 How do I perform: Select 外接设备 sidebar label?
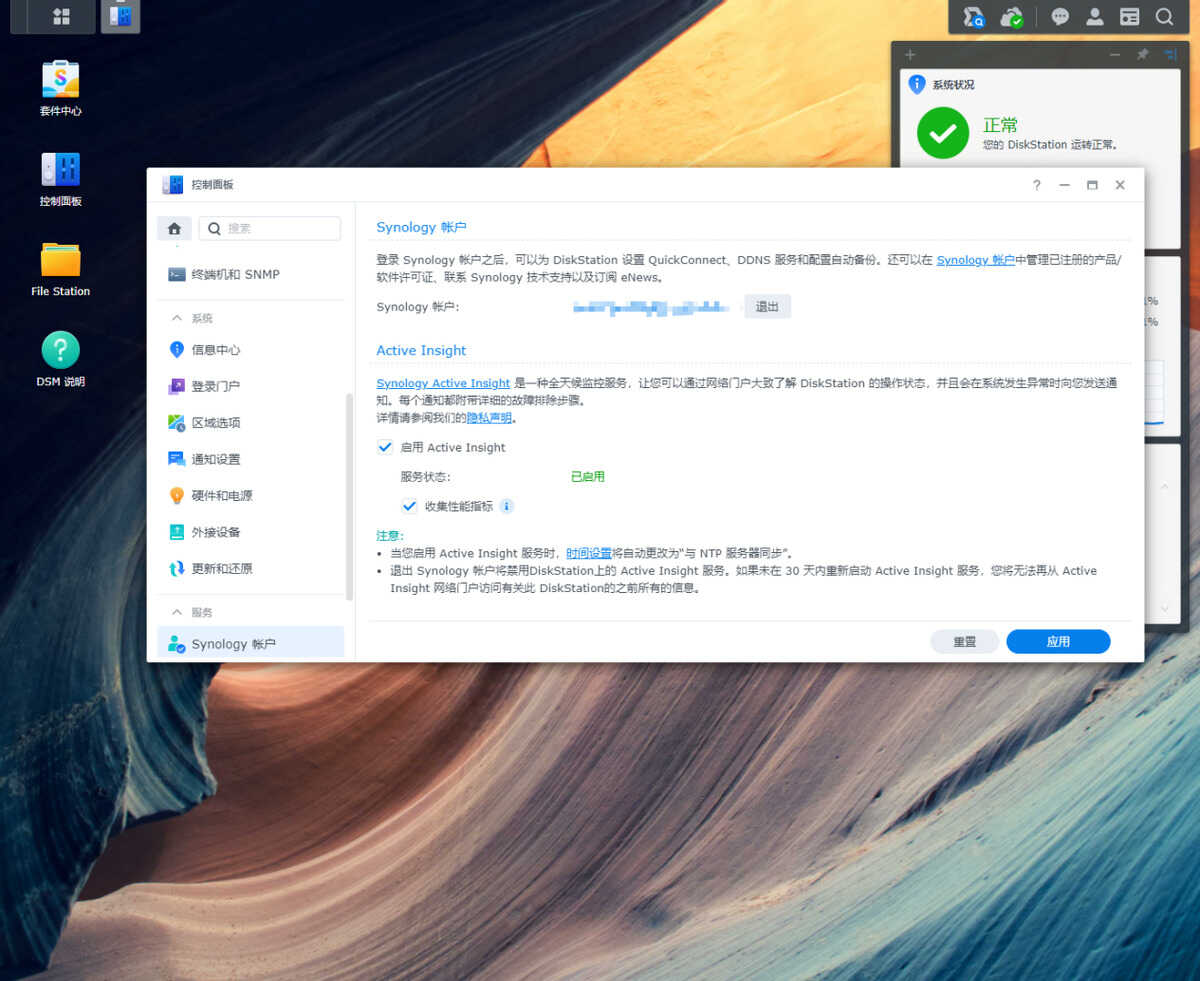click(x=216, y=532)
